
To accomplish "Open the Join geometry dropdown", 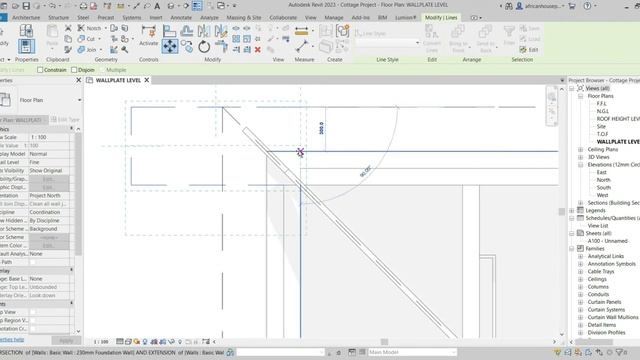I will (x=100, y=49).
